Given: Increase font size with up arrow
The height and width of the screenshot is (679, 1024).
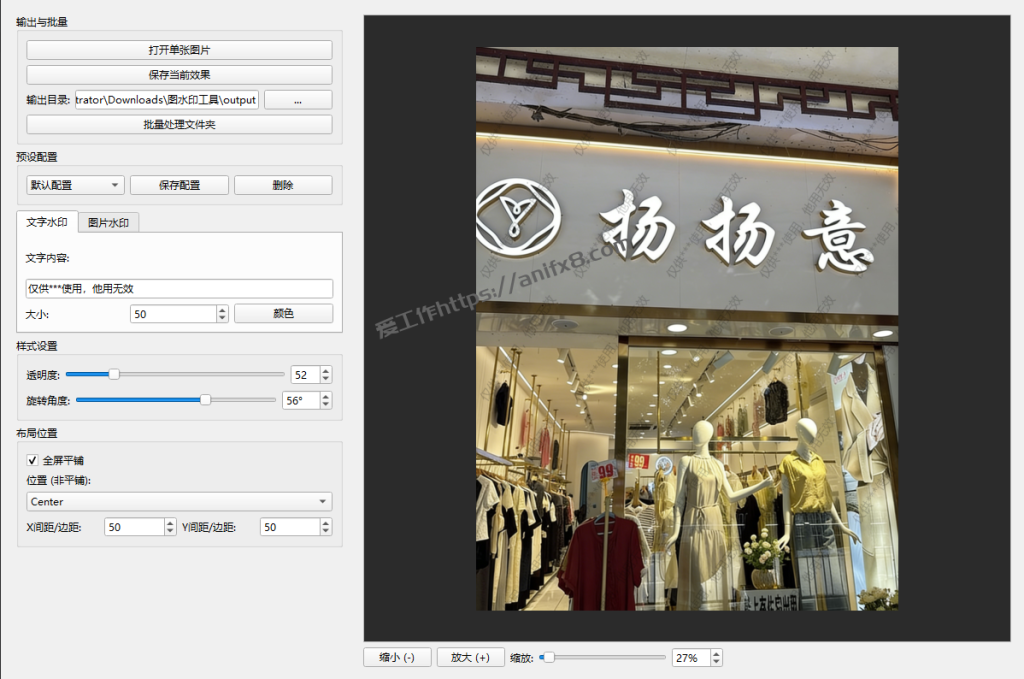Looking at the screenshot, I should coord(222,310).
